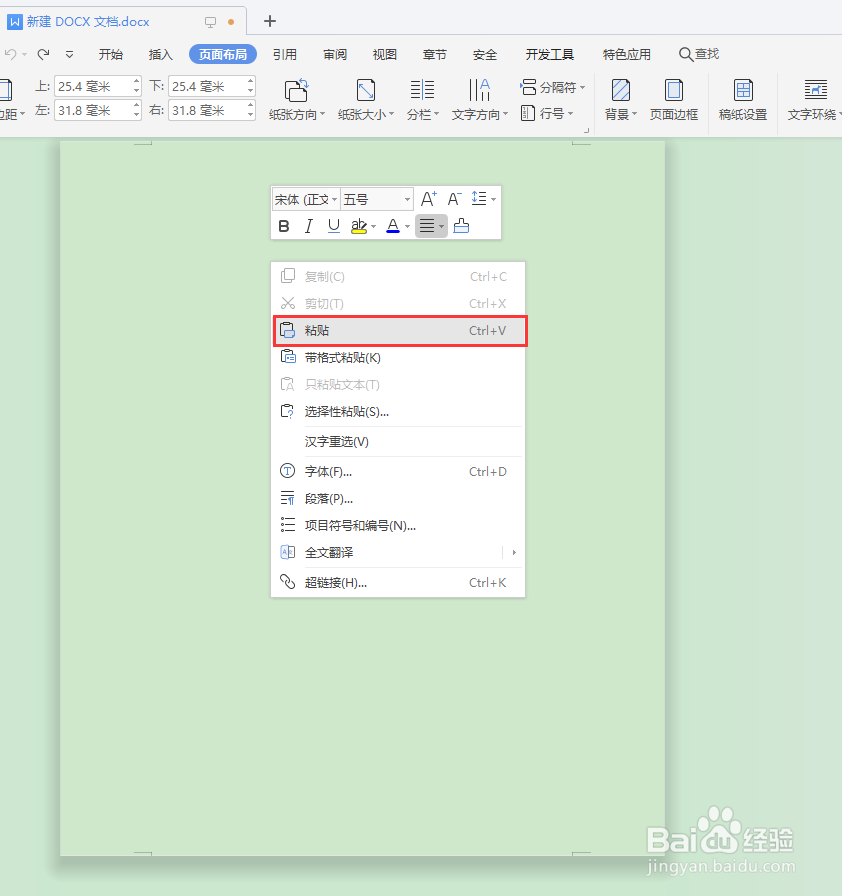The image size is (842, 896).
Task: Open the 特色应用 tab
Action: point(627,54)
